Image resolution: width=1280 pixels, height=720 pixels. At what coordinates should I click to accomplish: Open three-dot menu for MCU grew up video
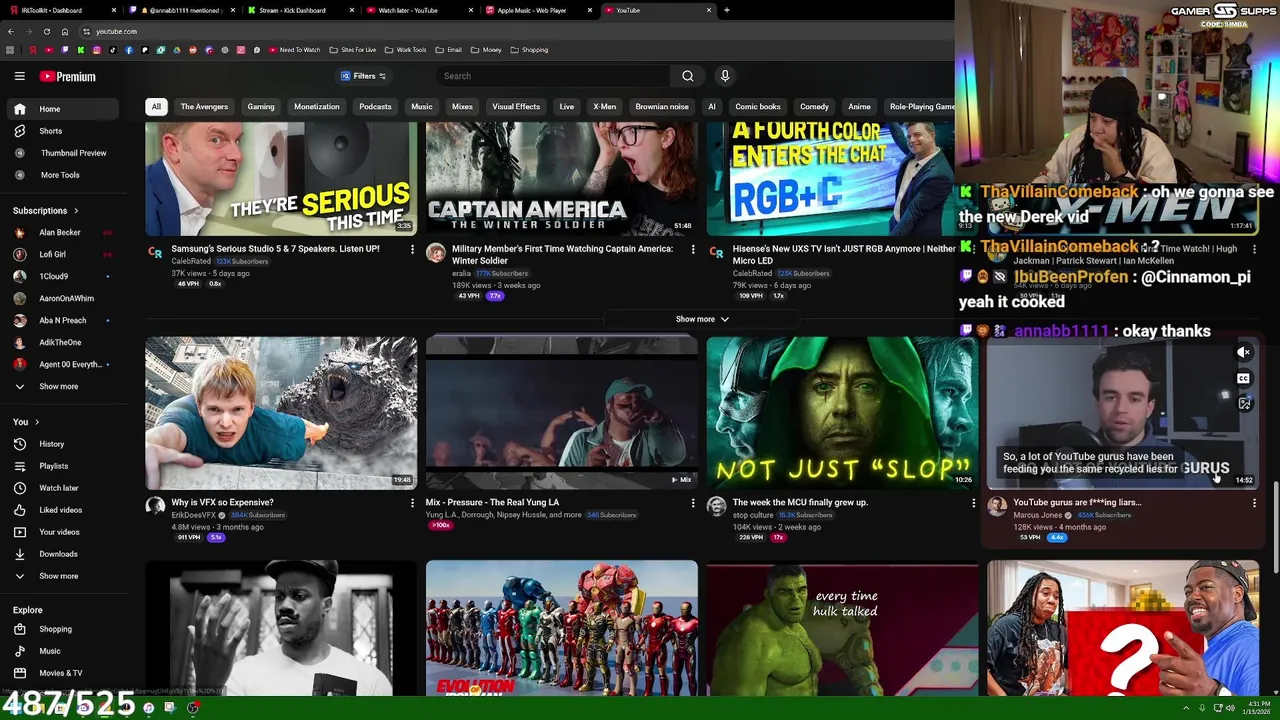[x=973, y=503]
